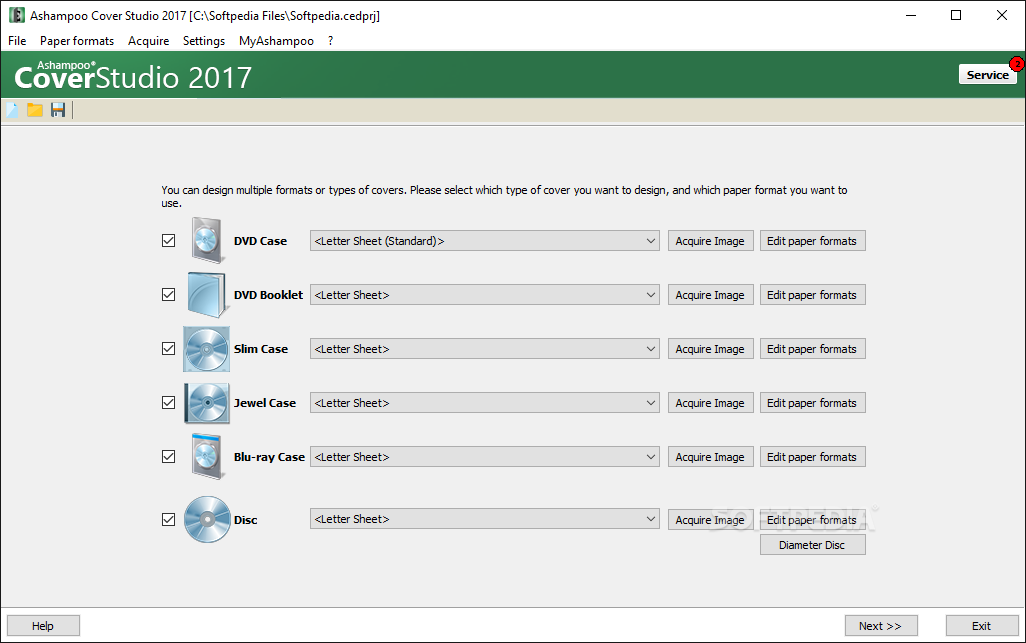
Task: Proceed with the Next >> button
Action: pos(881,626)
